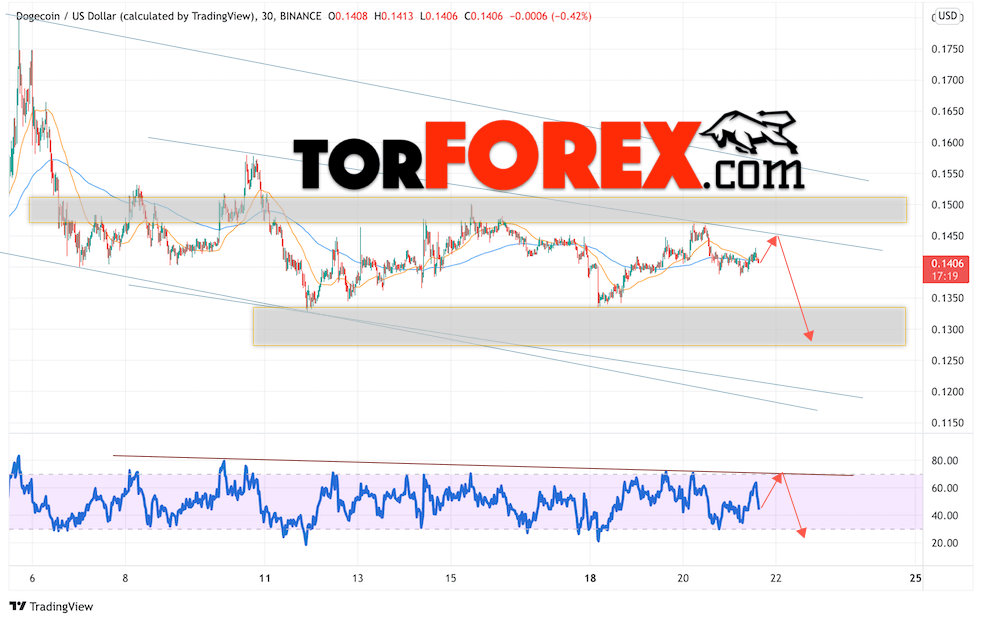
Task: Click 0.1250 on the price axis
Action: [947, 361]
